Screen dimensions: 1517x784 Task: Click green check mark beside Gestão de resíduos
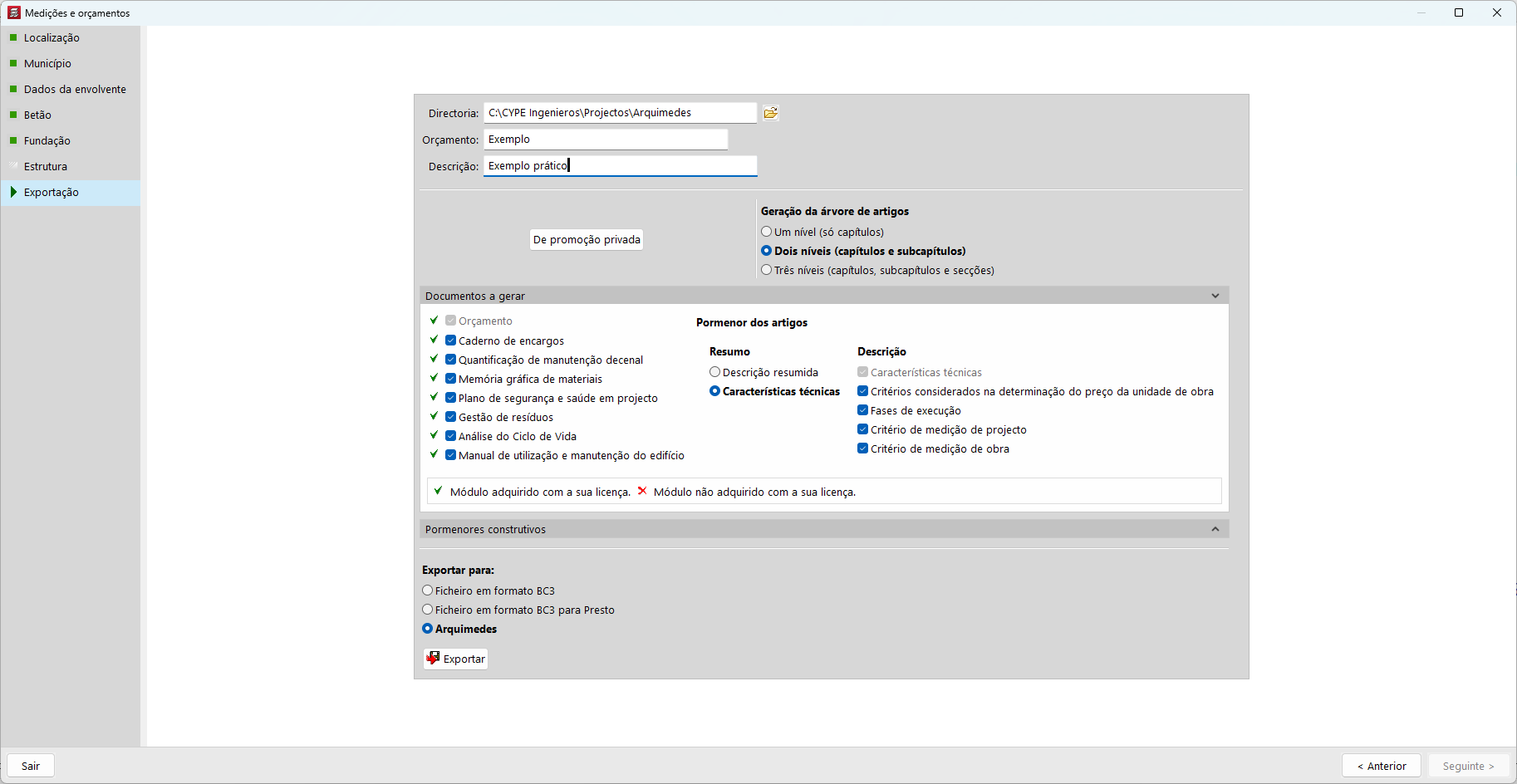(434, 416)
